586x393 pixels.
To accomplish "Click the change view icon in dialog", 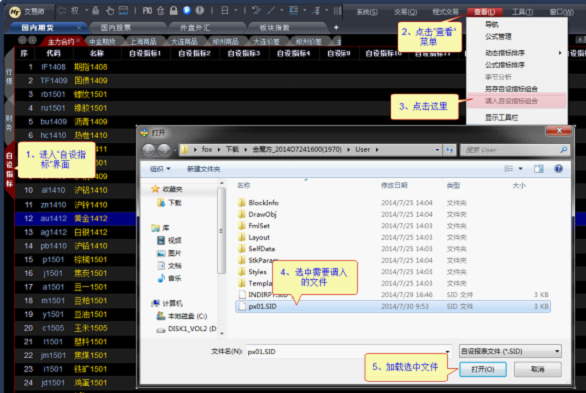I will coord(508,168).
